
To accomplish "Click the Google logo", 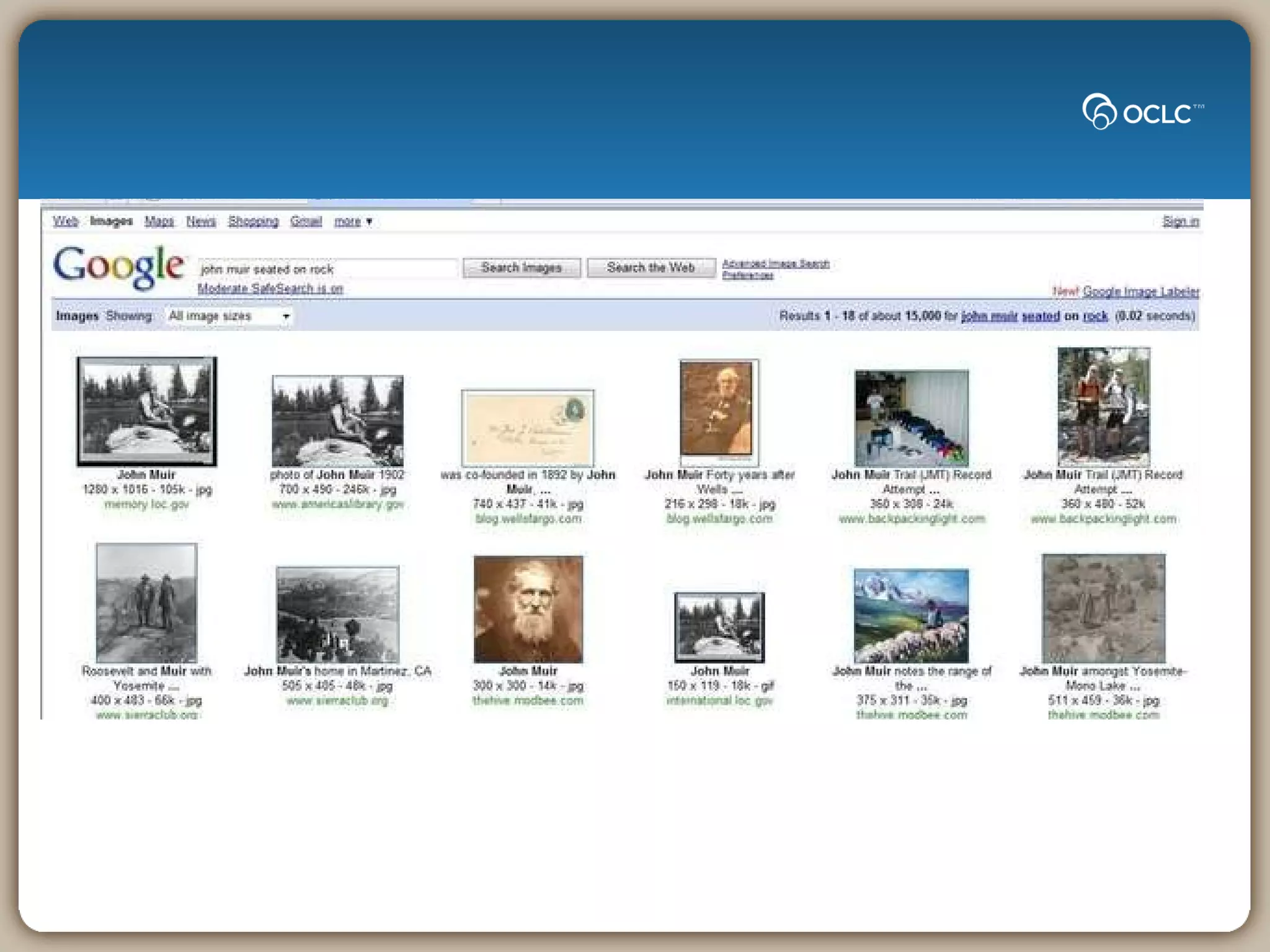I will tap(118, 267).
